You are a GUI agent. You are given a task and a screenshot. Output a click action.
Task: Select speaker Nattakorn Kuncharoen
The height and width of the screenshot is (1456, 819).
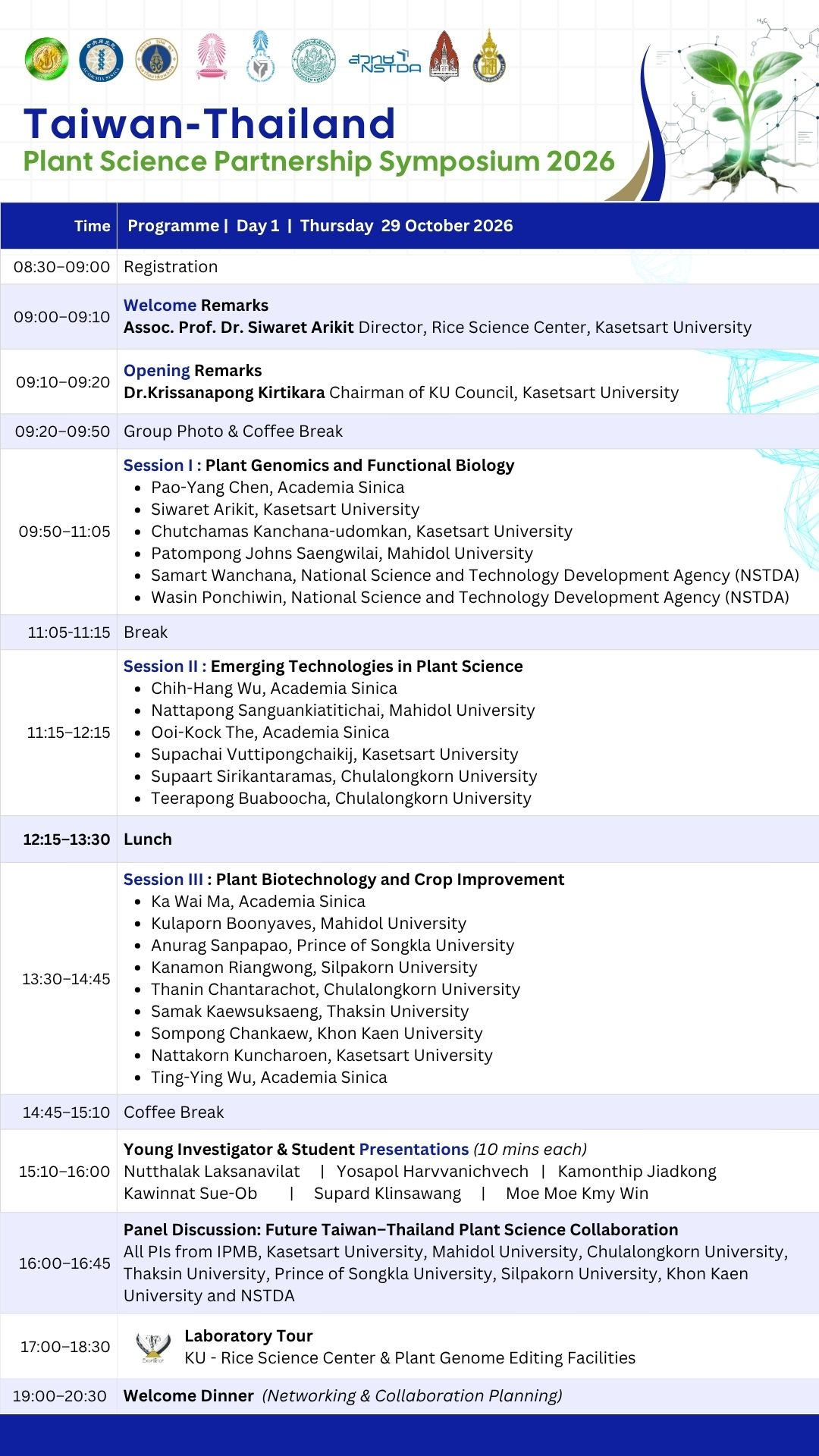[322, 1056]
